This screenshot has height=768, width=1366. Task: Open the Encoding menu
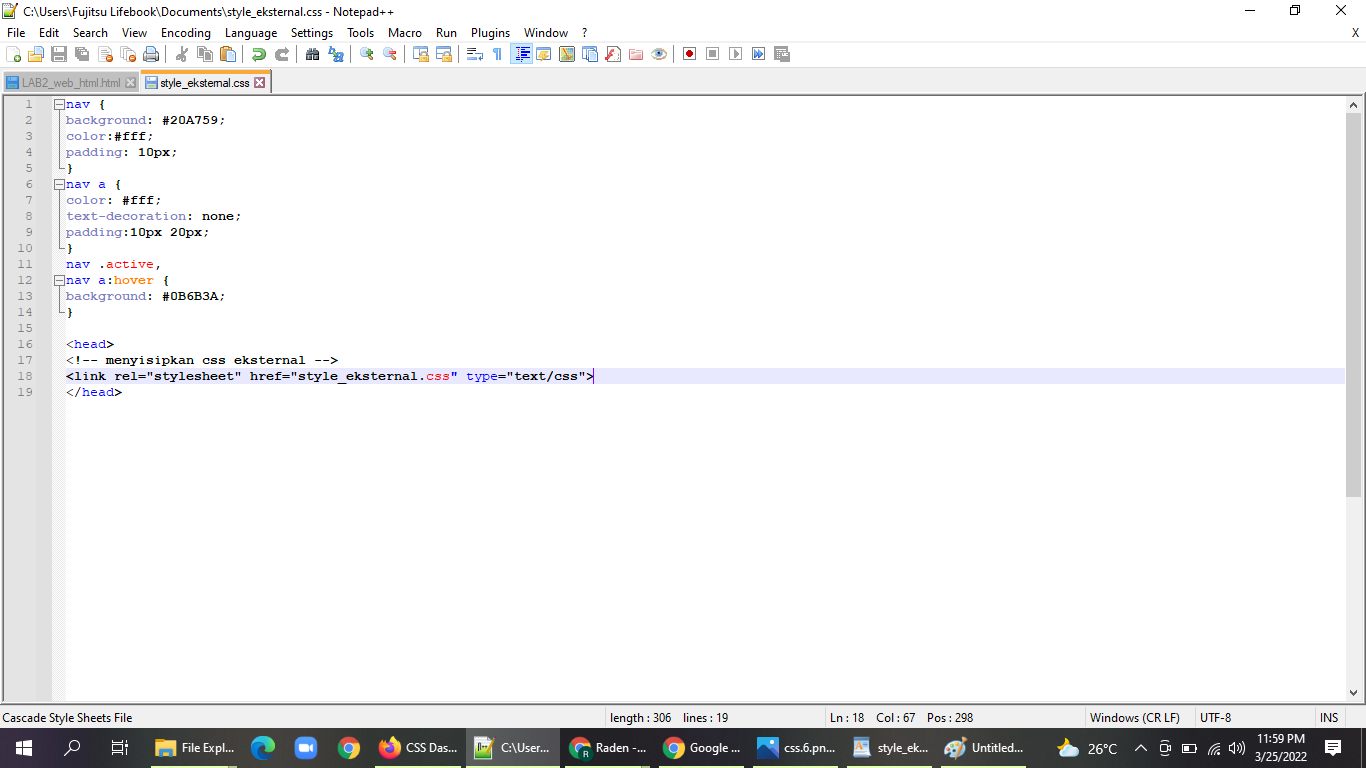[x=186, y=33]
